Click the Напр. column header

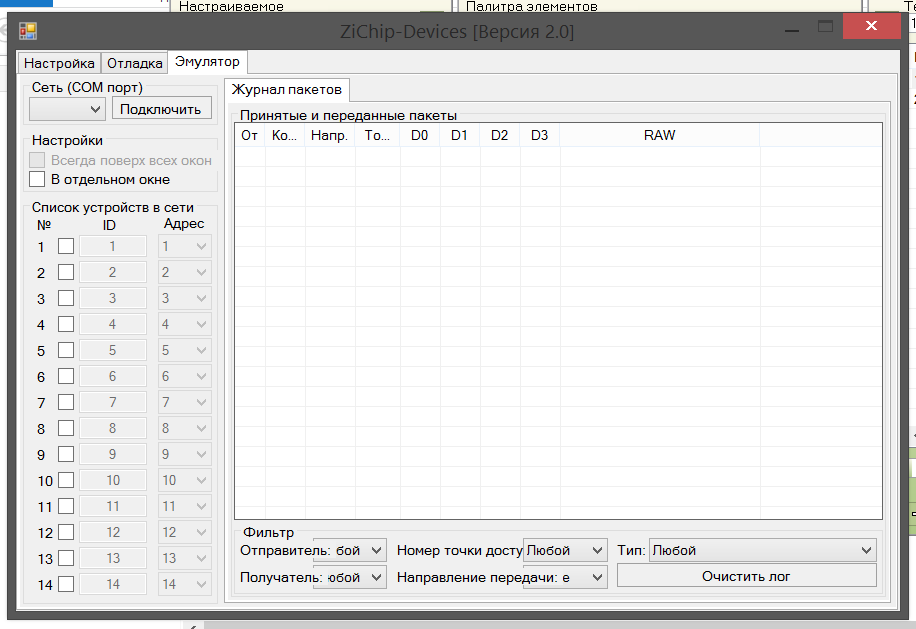329,135
